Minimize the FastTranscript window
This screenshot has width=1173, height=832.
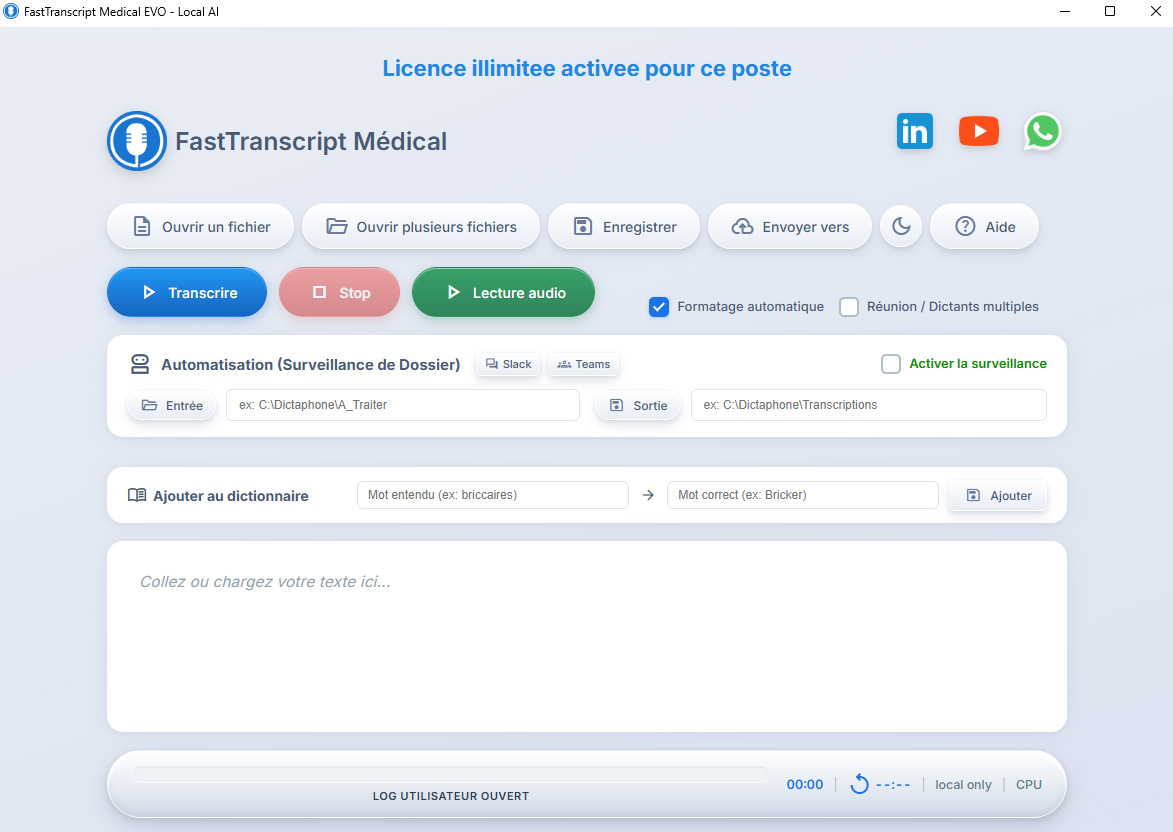[1065, 11]
